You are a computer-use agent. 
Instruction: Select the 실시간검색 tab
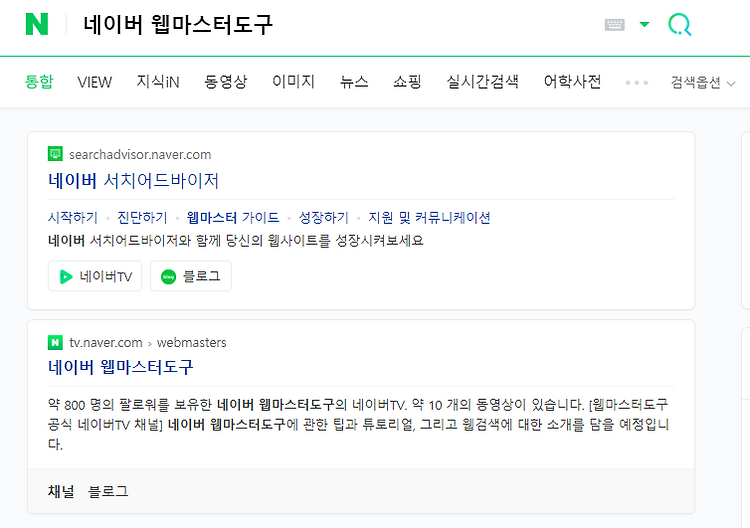coord(483,82)
